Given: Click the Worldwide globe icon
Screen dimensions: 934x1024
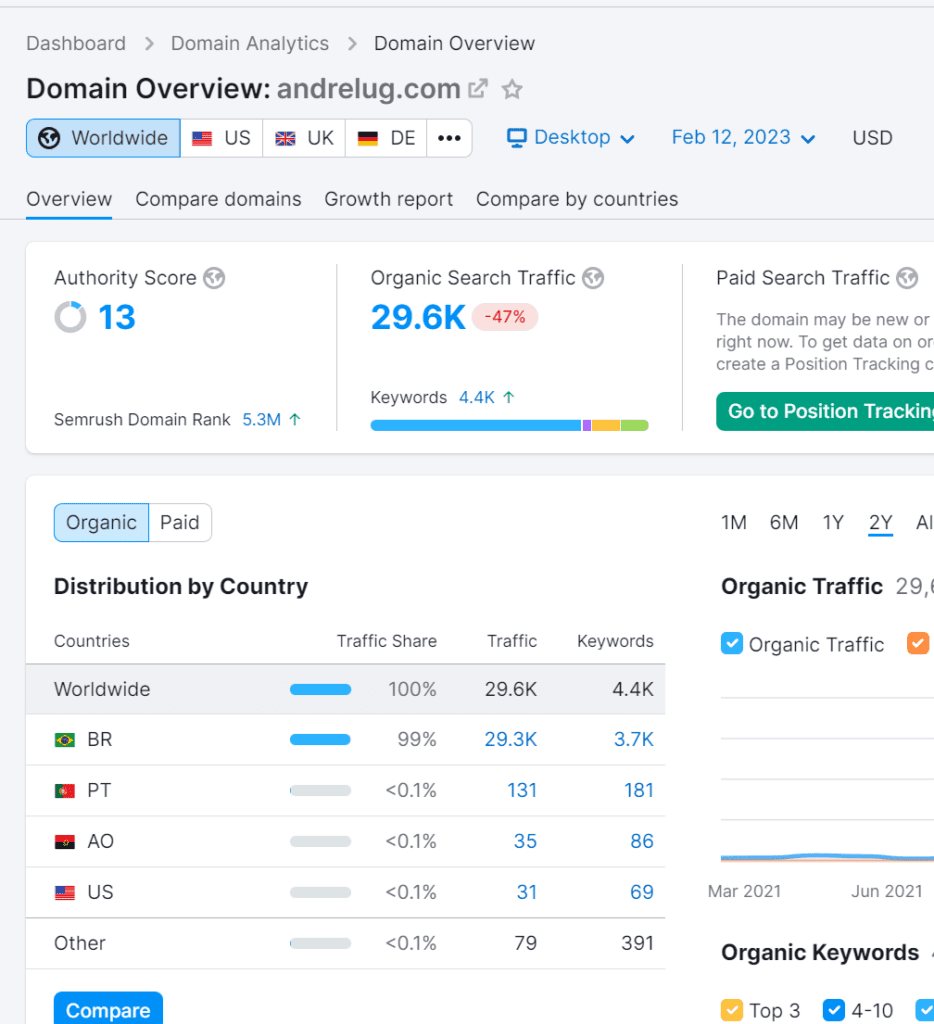Looking at the screenshot, I should (49, 138).
